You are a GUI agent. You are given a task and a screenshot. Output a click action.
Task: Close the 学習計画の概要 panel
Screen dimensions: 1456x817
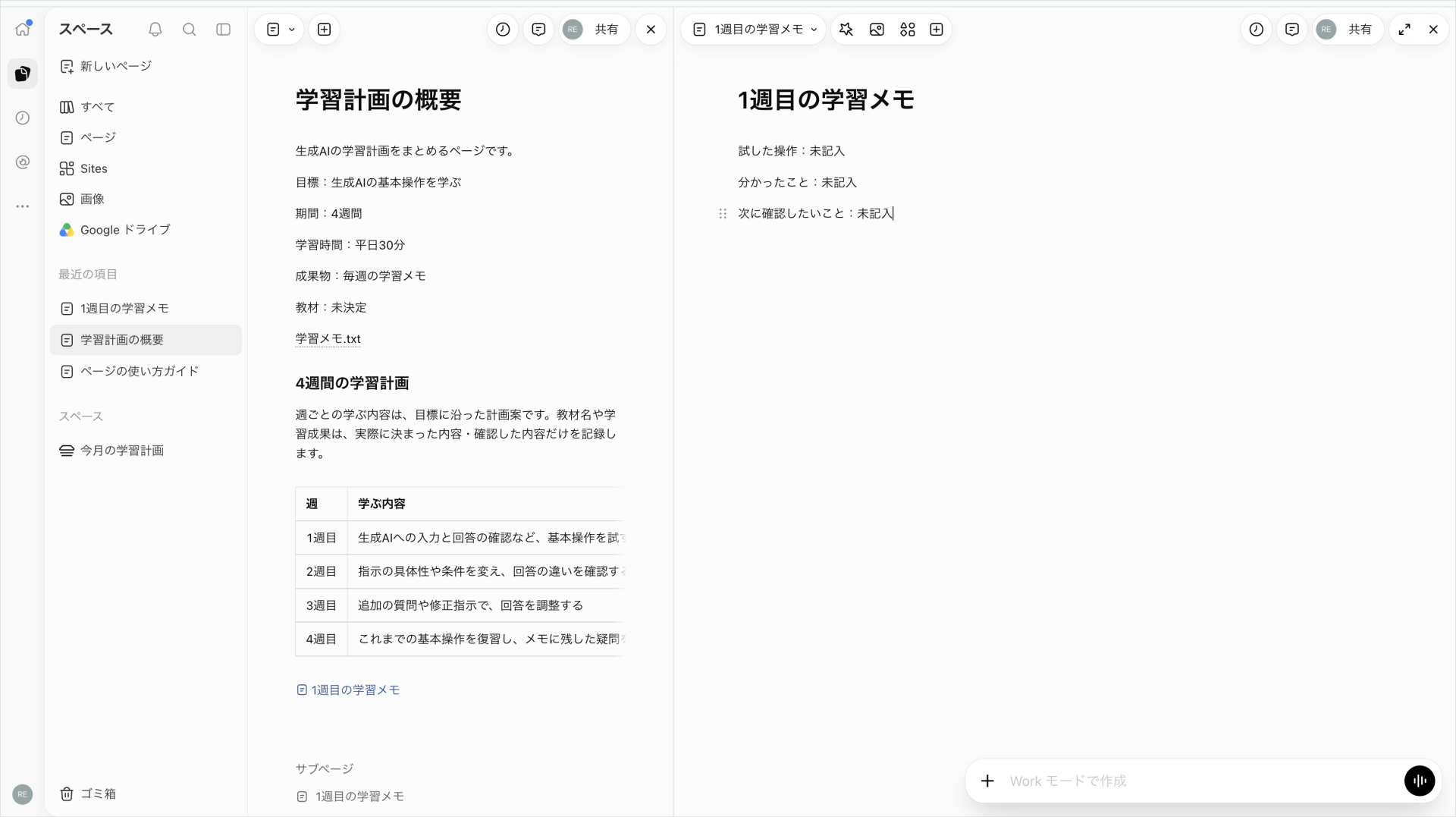651,30
